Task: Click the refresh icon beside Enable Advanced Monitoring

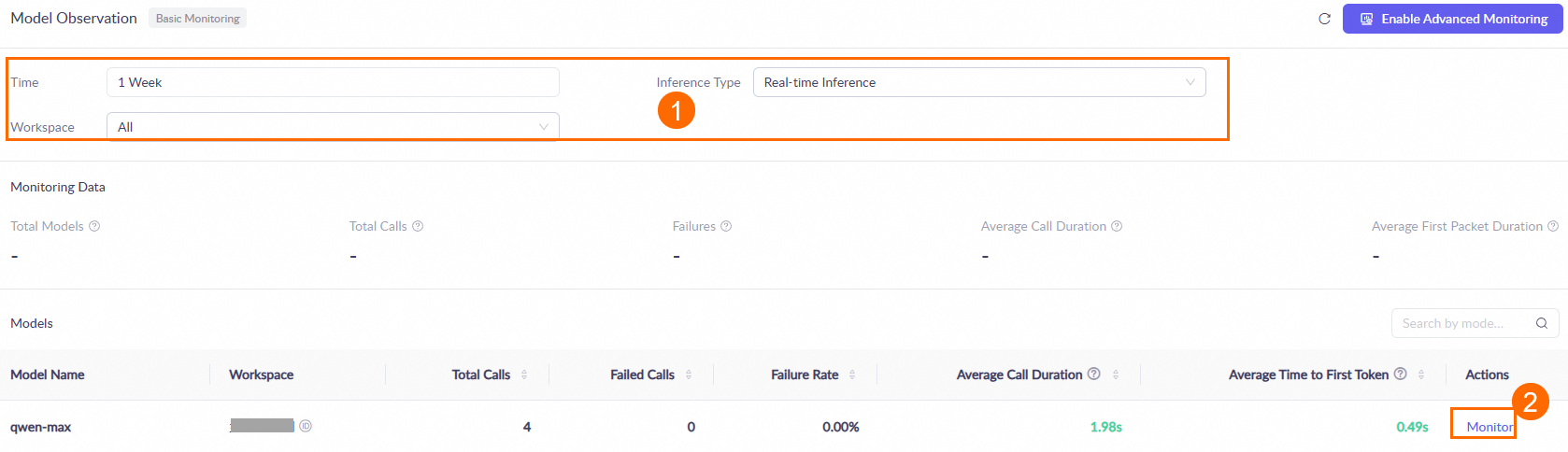Action: click(1324, 19)
